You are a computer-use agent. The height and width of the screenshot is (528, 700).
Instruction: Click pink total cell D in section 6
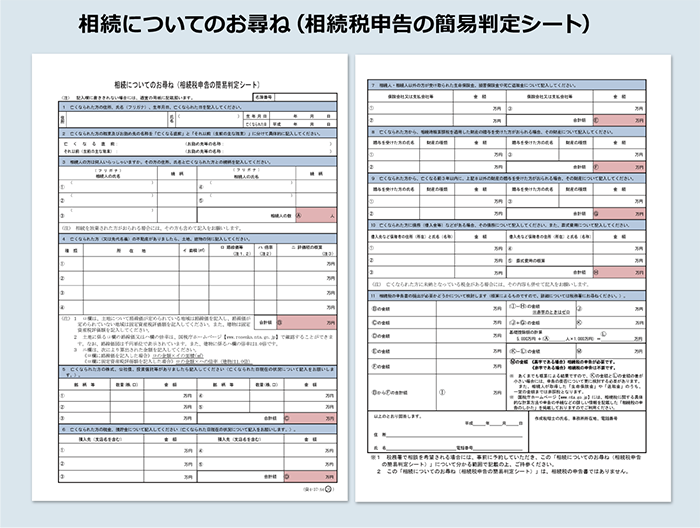click(310, 476)
